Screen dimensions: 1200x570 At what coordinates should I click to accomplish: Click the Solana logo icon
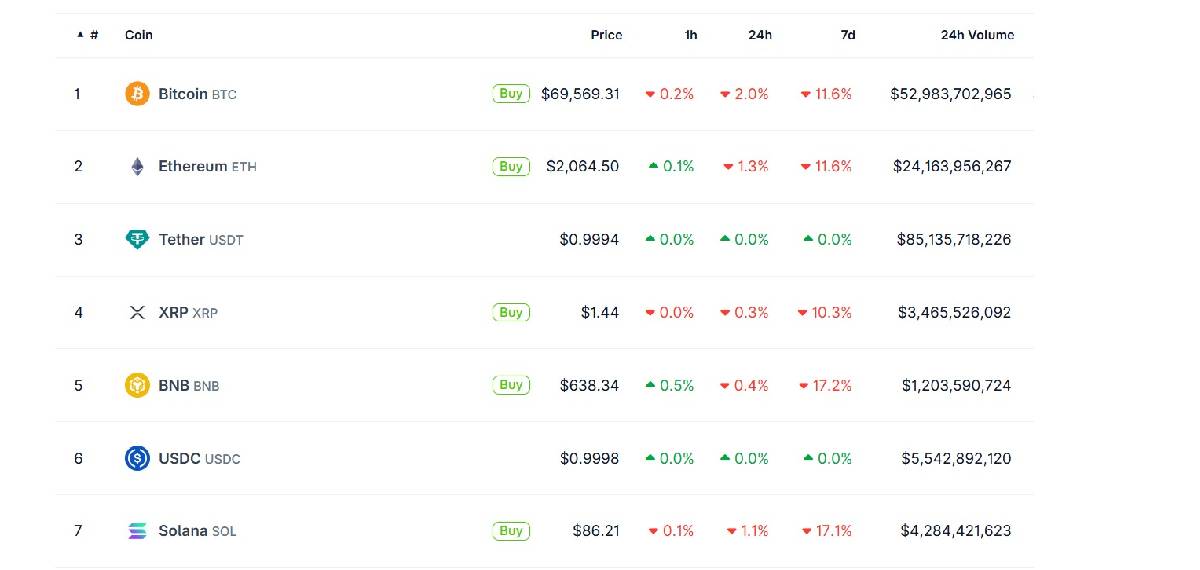[137, 531]
